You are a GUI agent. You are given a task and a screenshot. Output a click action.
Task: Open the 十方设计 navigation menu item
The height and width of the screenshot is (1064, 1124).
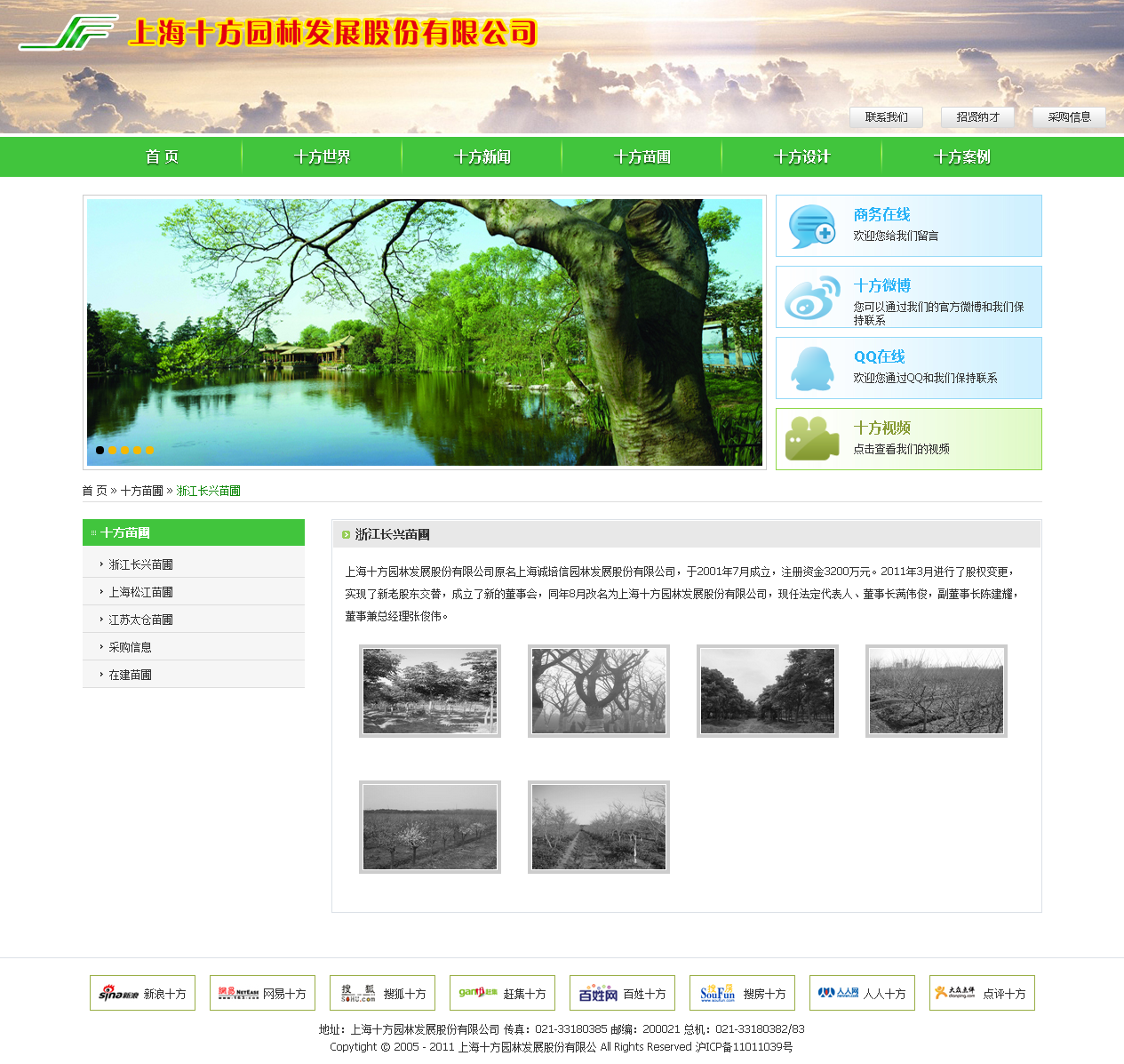[801, 157]
